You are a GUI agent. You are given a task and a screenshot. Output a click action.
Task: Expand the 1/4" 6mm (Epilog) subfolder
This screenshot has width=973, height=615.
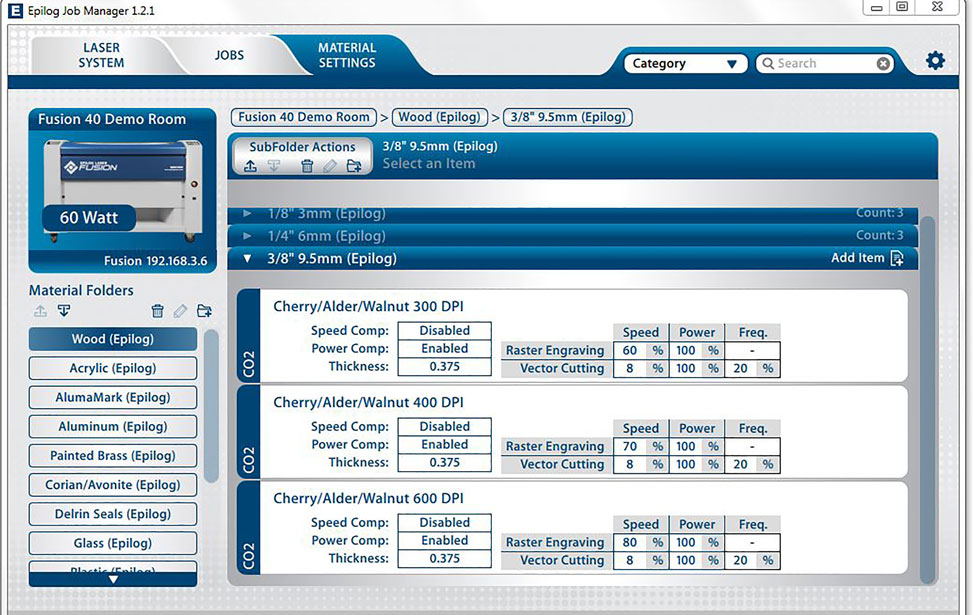248,236
